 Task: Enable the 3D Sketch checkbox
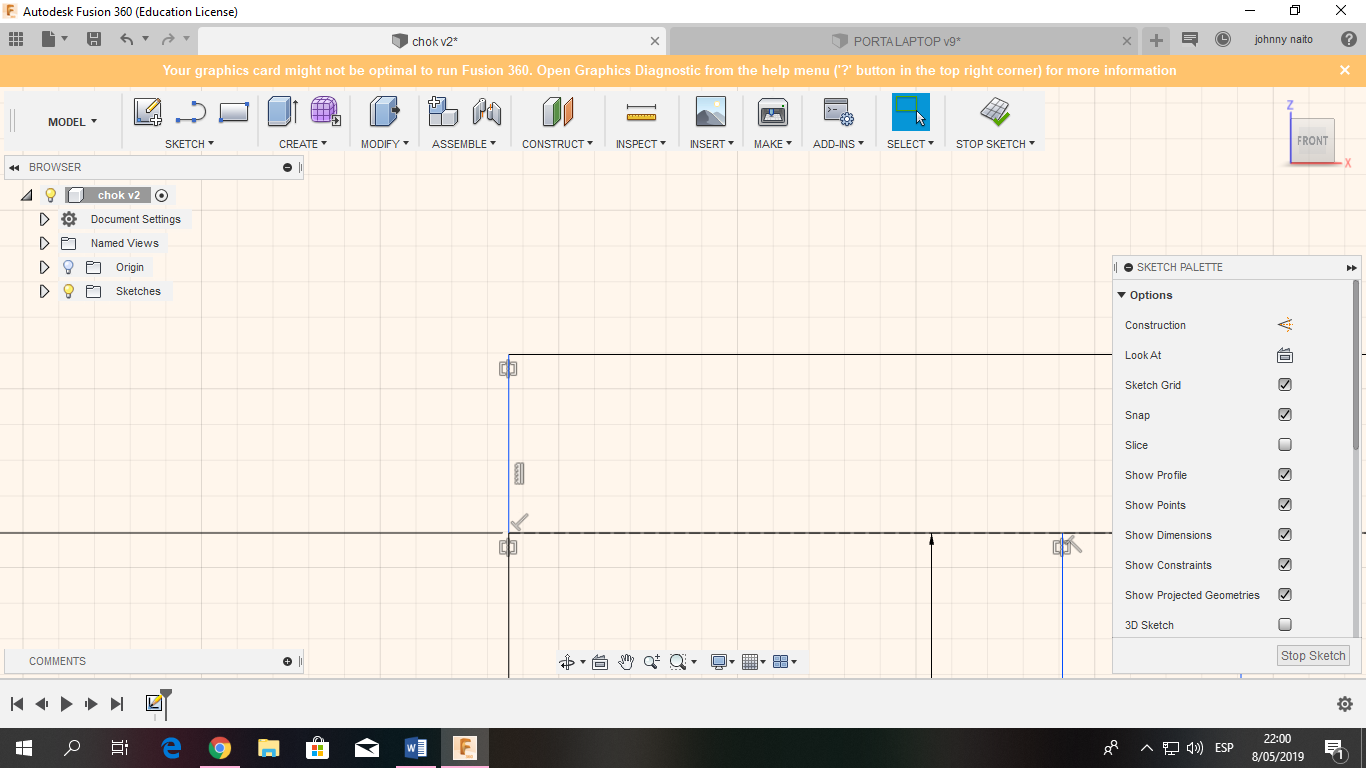1285,625
